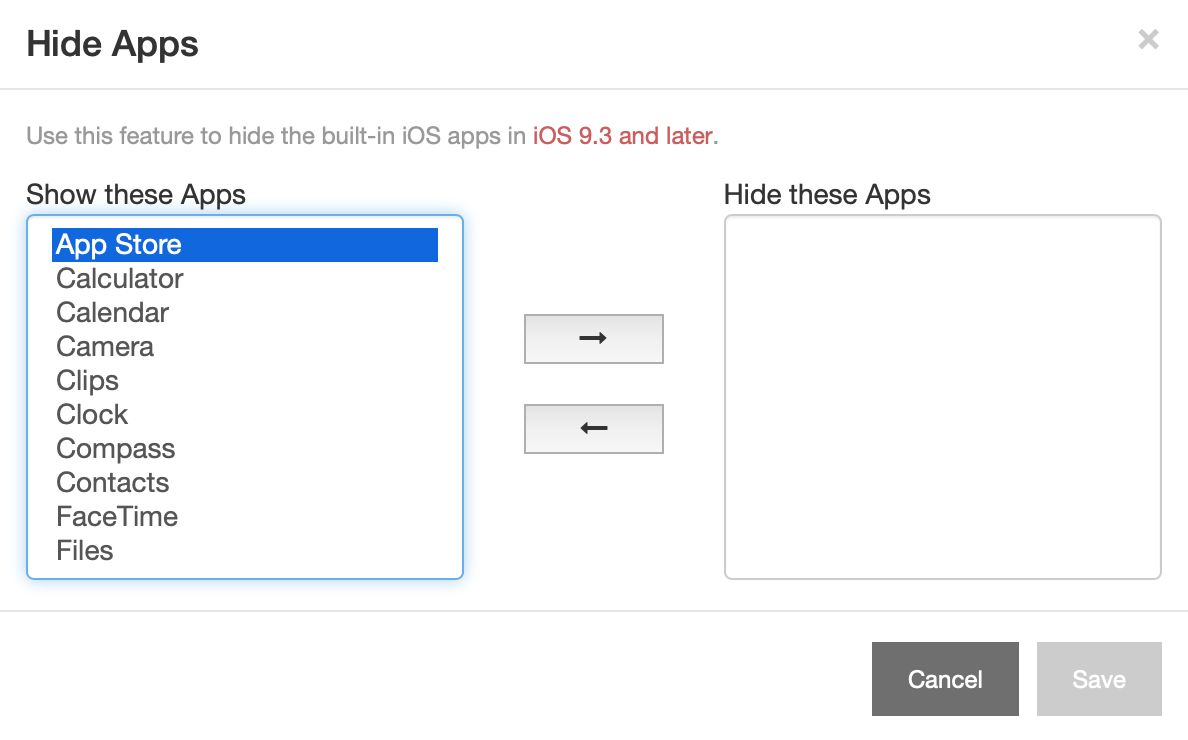Viewport: 1188px width, 740px height.
Task: Save the hidden apps settings
Action: click(x=1099, y=679)
